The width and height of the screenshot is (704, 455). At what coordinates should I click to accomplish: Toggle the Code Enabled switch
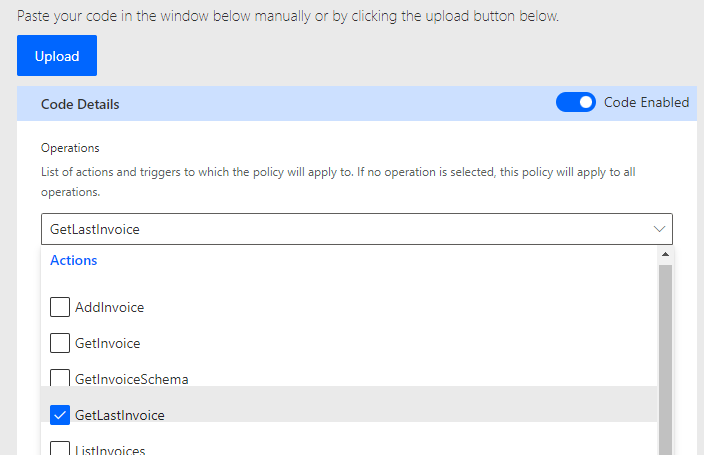[575, 102]
